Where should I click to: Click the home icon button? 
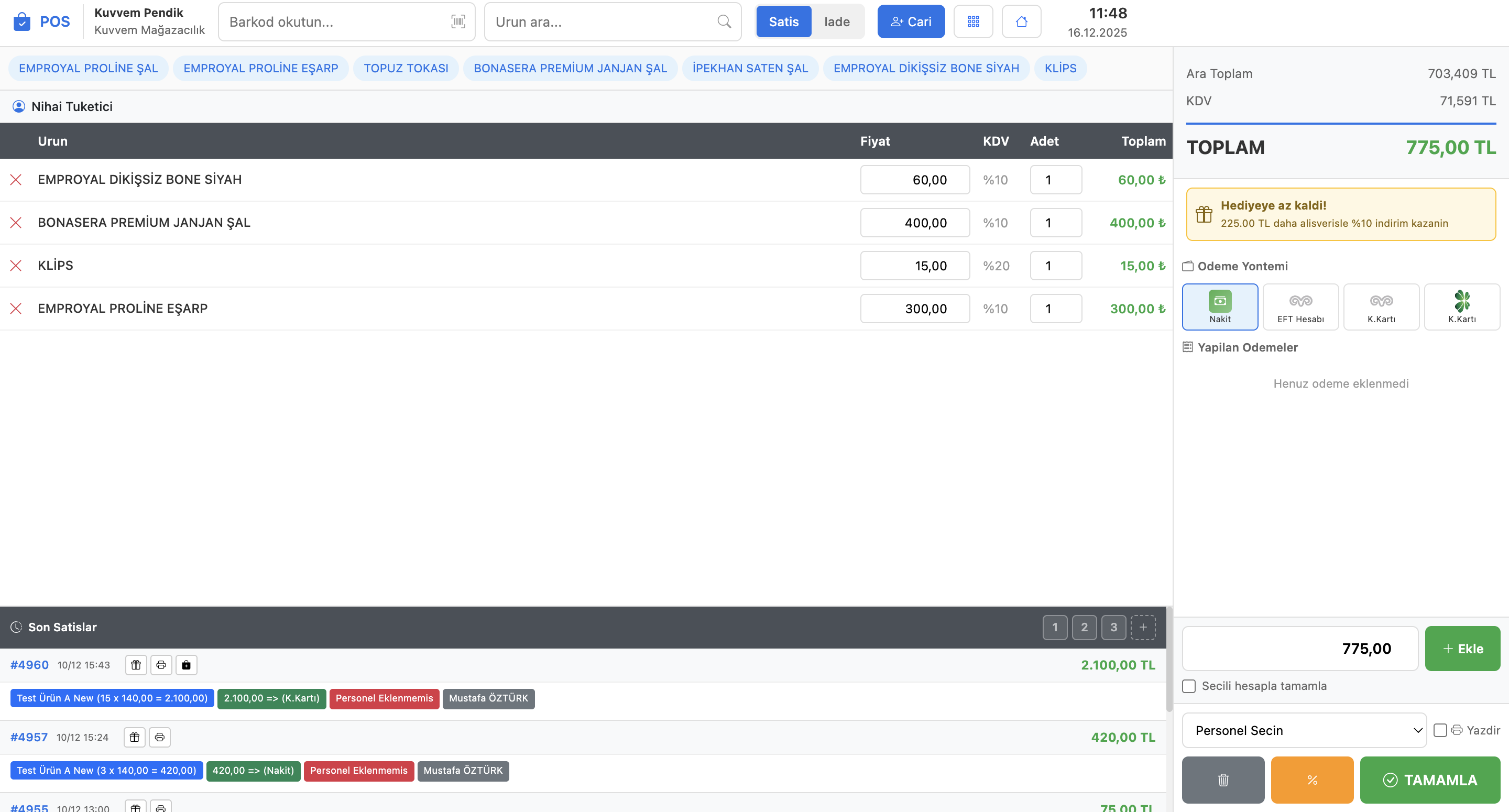(1021, 21)
